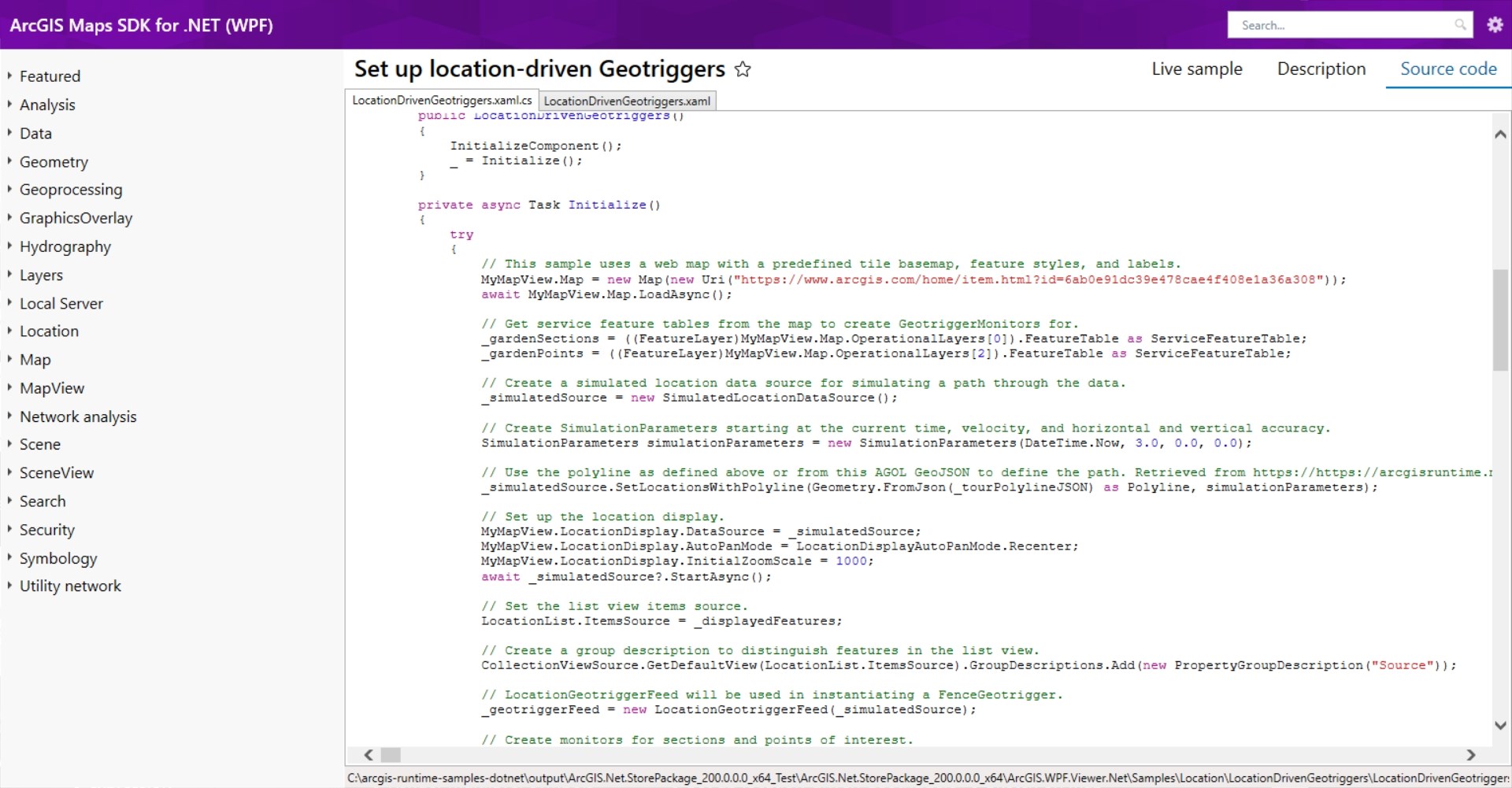Click the '// Set up the location display.' comment
The image size is (1512, 788).
click(602, 517)
